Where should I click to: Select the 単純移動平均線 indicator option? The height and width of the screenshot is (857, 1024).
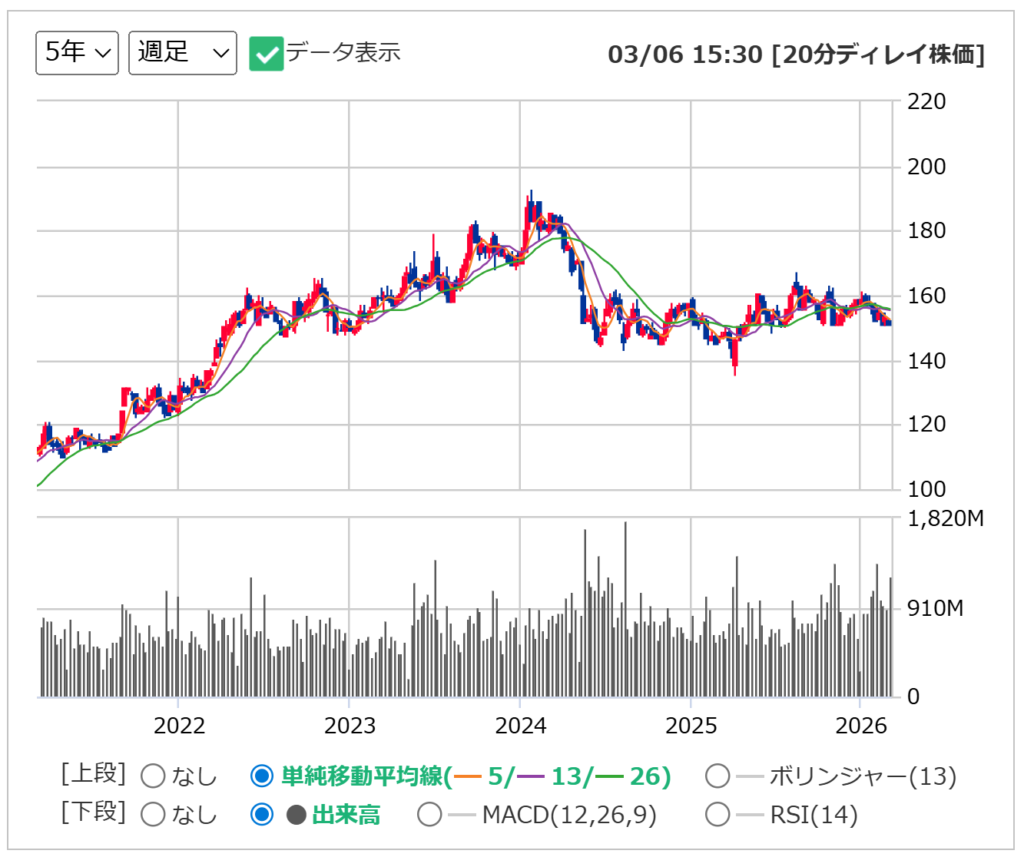262,776
